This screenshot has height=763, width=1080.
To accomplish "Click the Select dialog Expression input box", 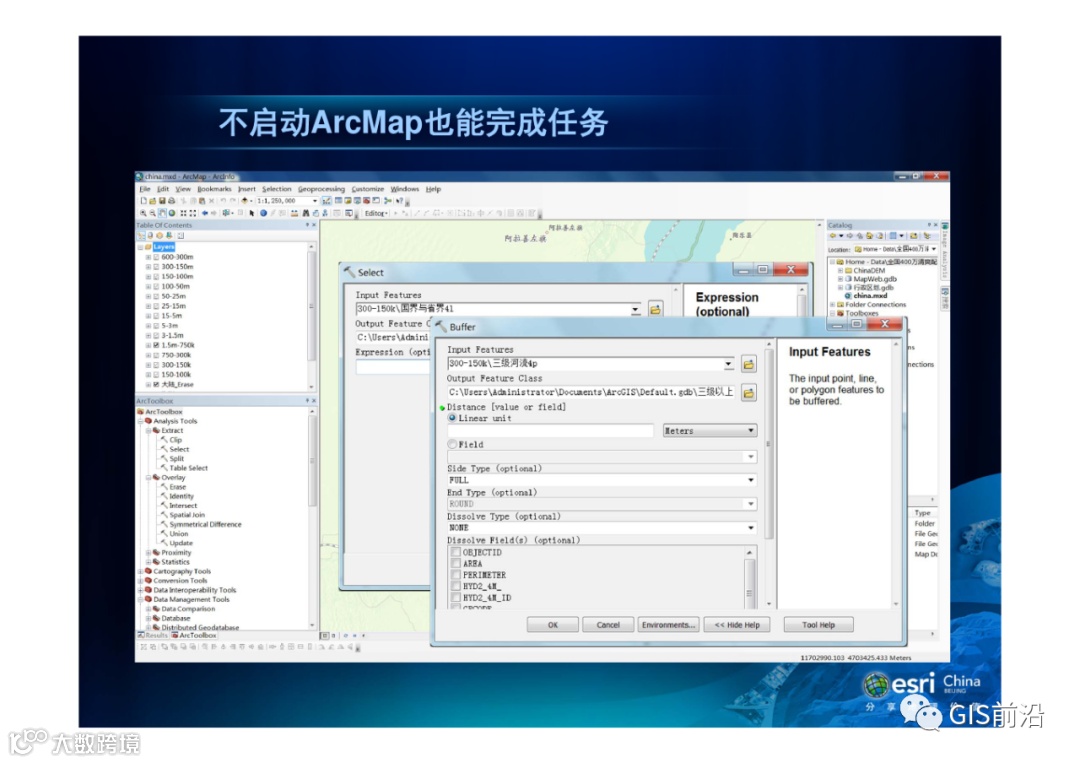I will (x=393, y=367).
